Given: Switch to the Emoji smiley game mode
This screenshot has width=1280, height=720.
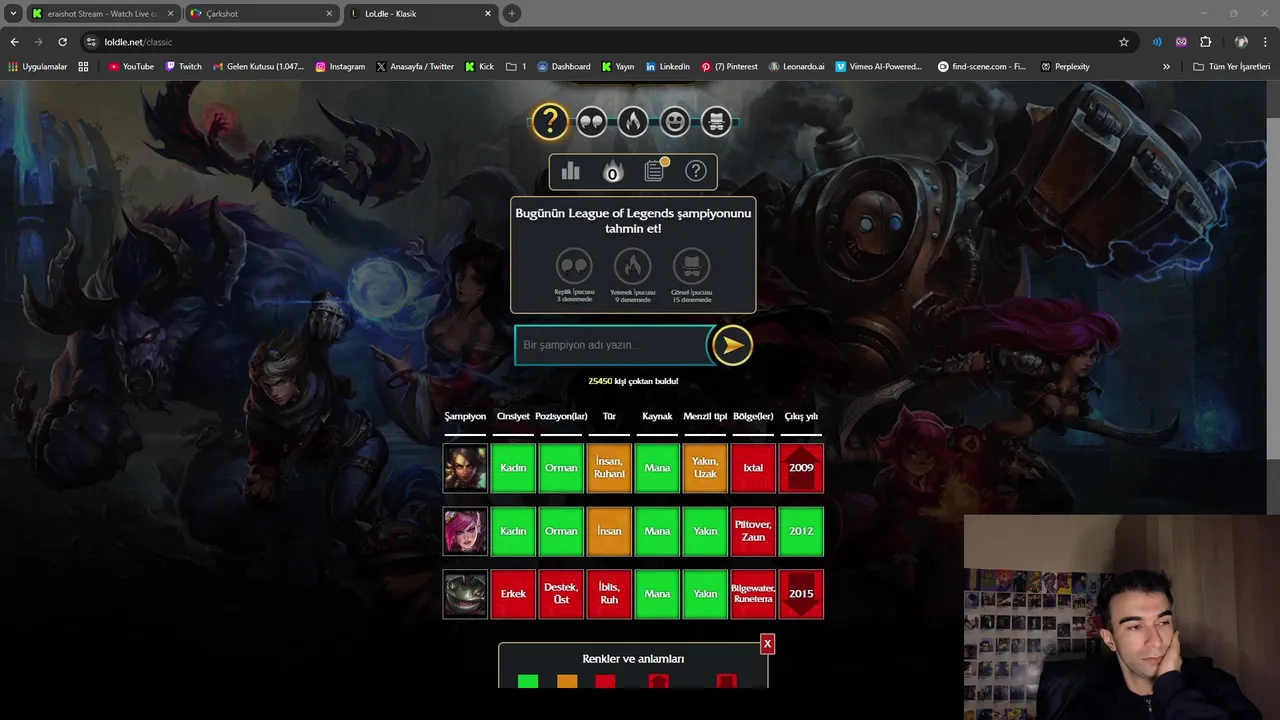Looking at the screenshot, I should [x=675, y=122].
